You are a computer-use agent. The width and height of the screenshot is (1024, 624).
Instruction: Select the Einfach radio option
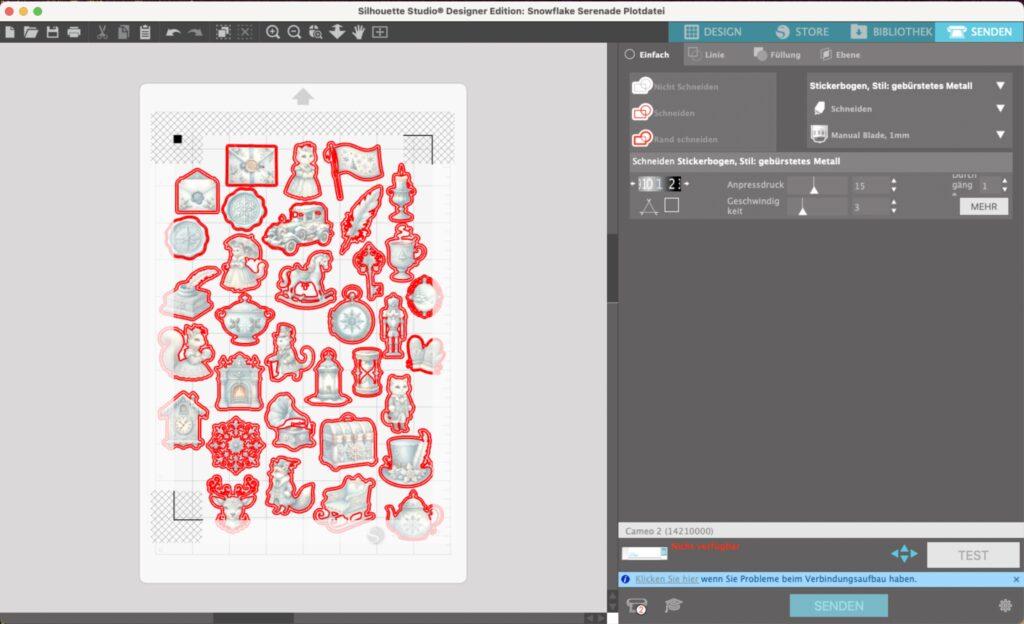pos(630,55)
